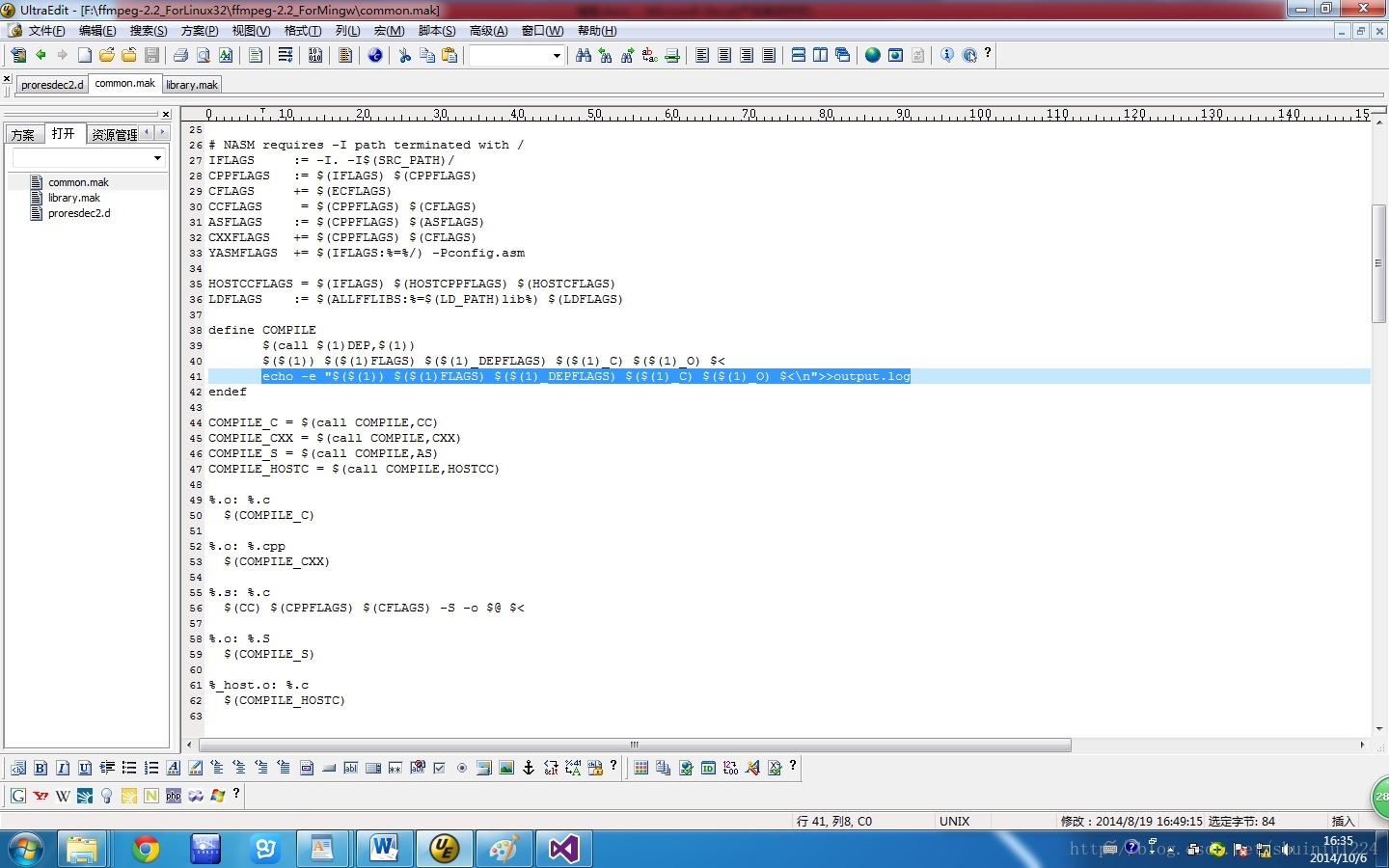Click the Justify text alignment icon

(769, 55)
